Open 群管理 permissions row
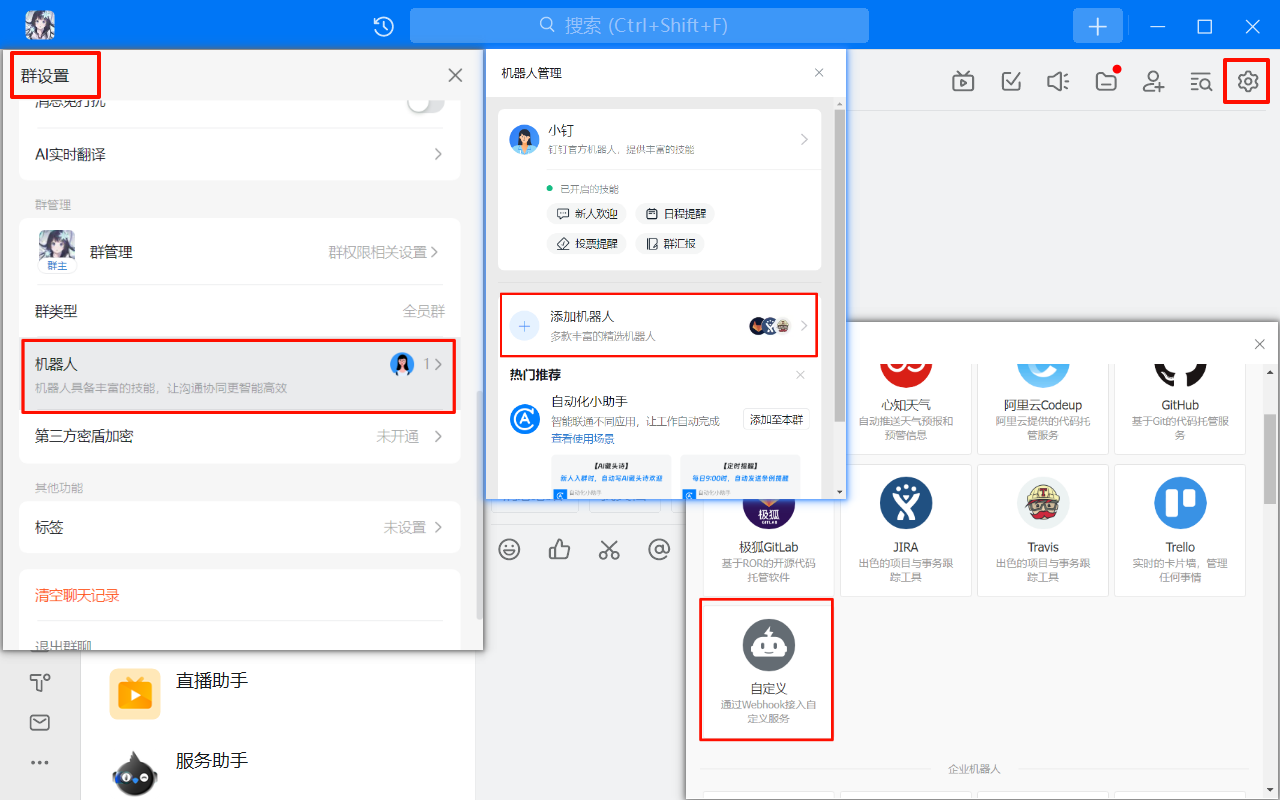This screenshot has height=800, width=1280. (x=239, y=252)
